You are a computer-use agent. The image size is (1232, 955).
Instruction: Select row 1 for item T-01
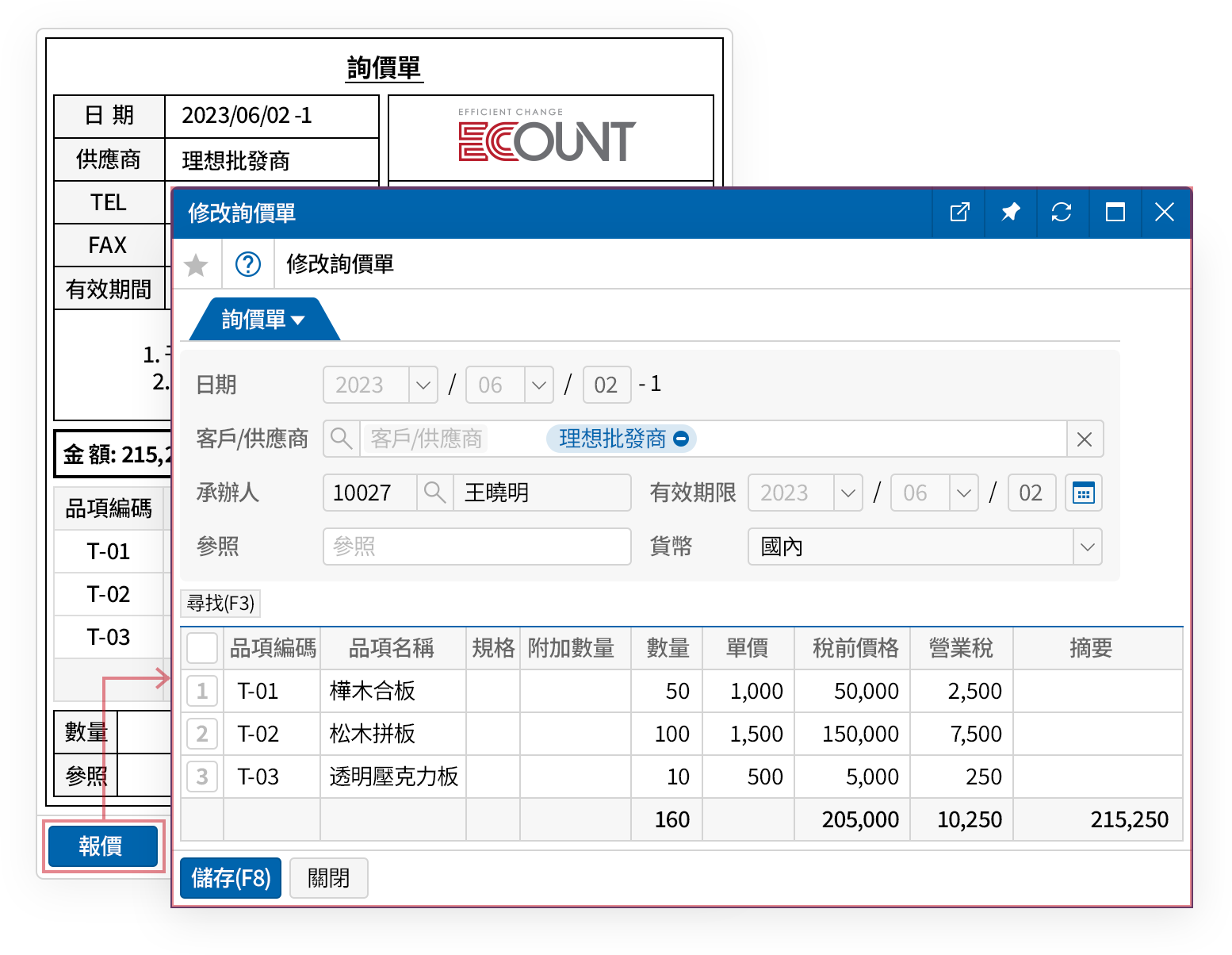point(202,691)
